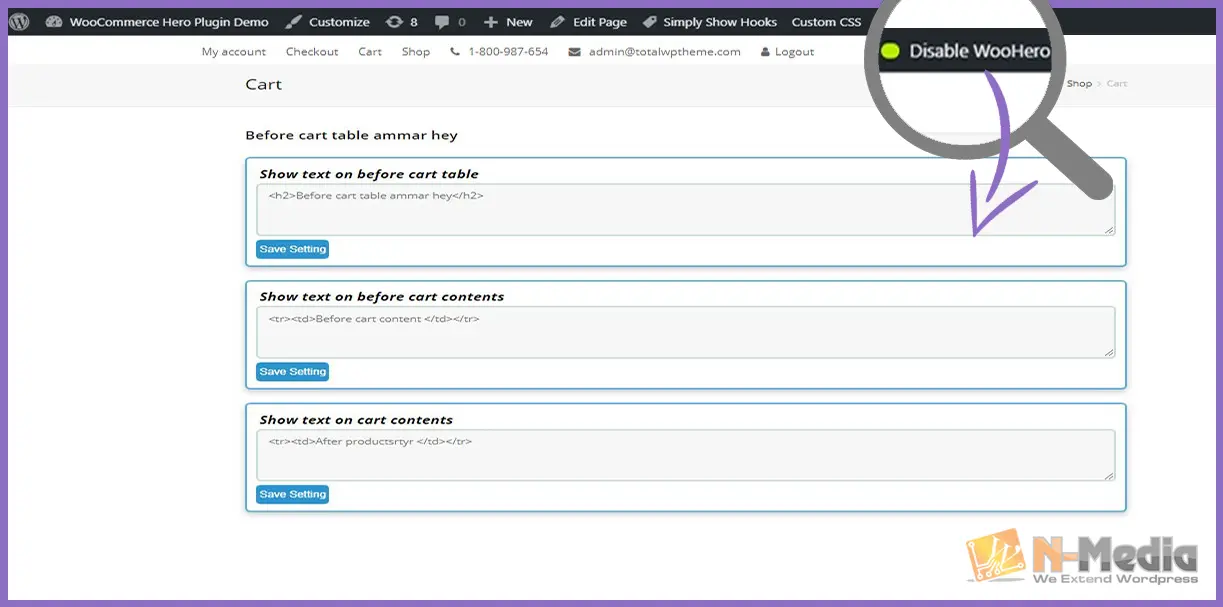This screenshot has height=607, width=1223.
Task: Click the Cart breadcrumb text
Action: (1117, 84)
